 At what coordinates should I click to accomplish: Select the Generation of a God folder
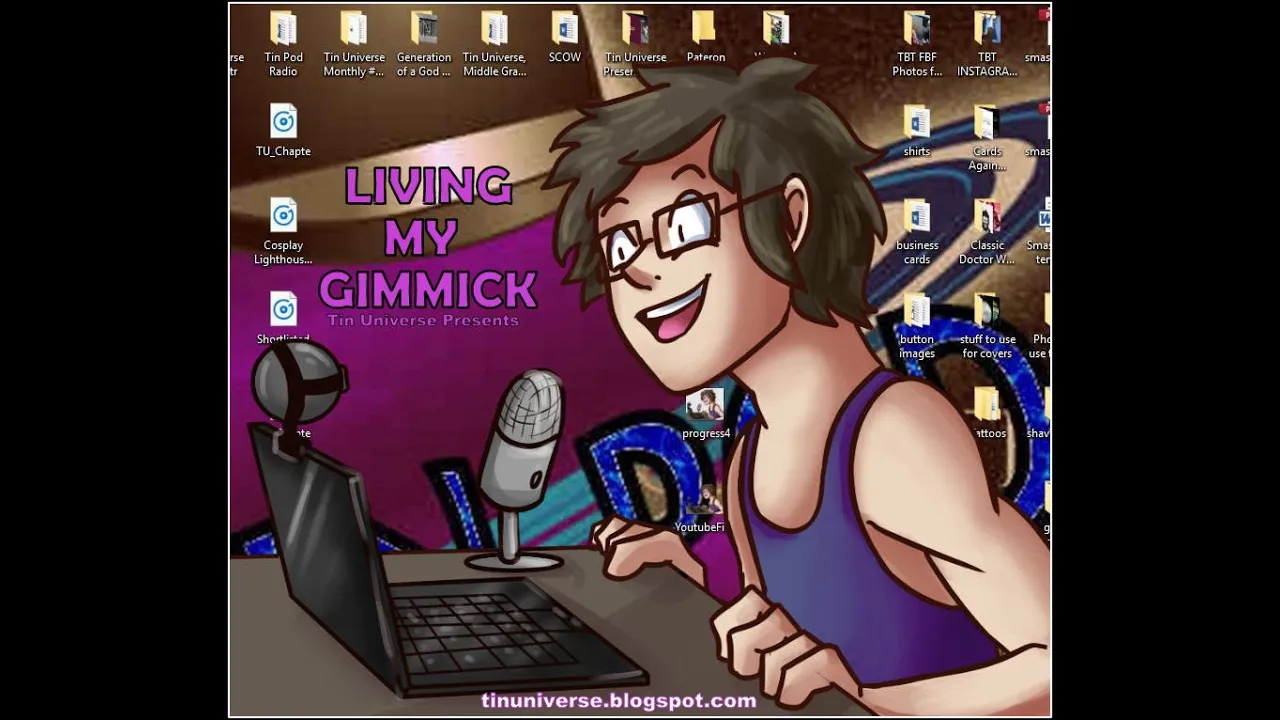[x=424, y=45]
